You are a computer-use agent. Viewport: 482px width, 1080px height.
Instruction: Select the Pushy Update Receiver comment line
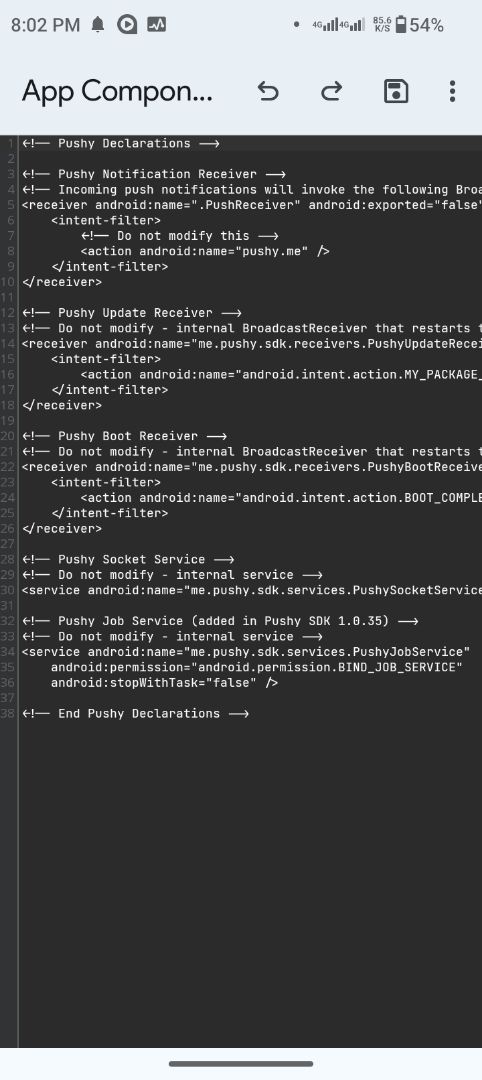(x=132, y=313)
